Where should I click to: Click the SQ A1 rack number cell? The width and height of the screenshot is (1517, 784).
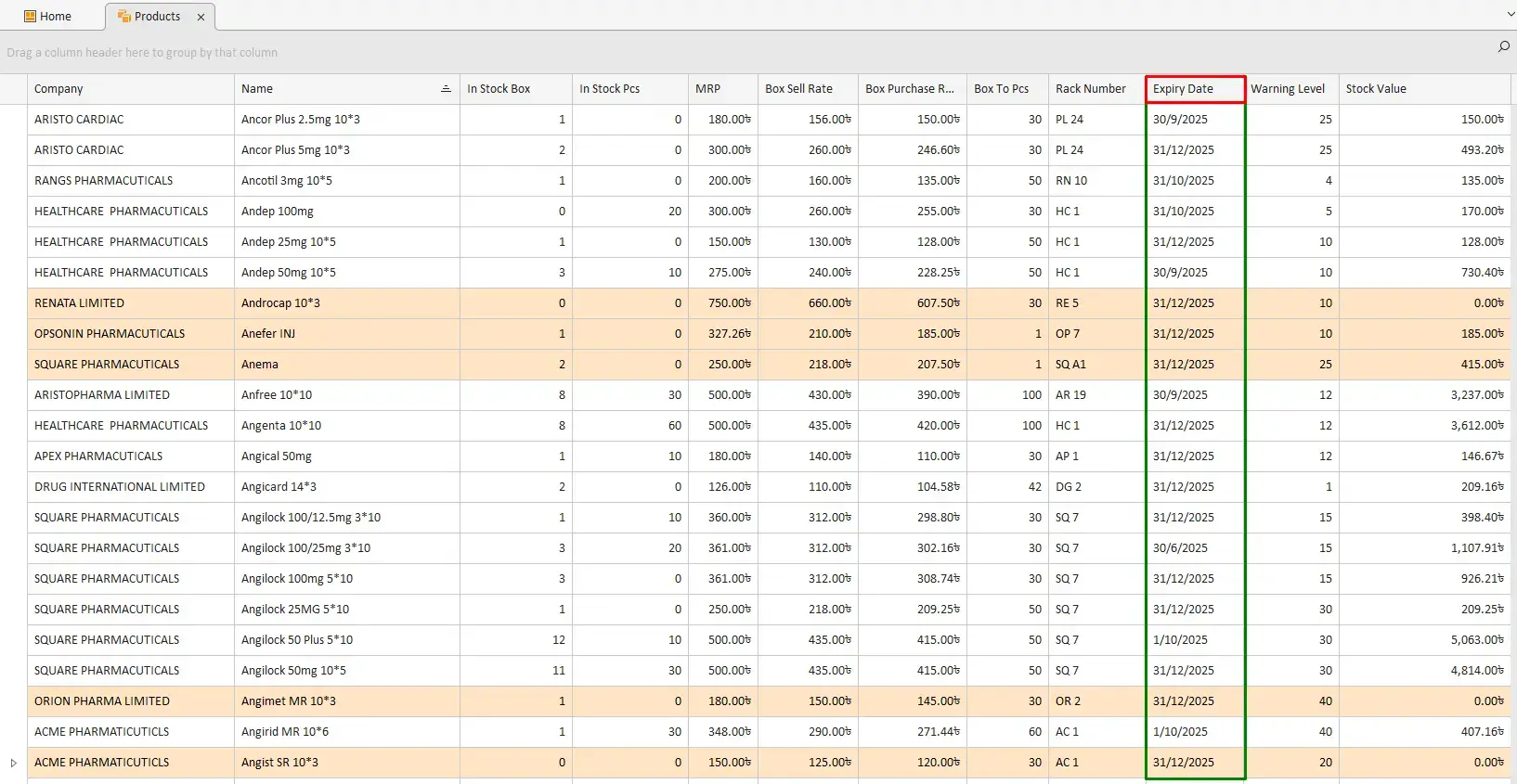point(1096,365)
